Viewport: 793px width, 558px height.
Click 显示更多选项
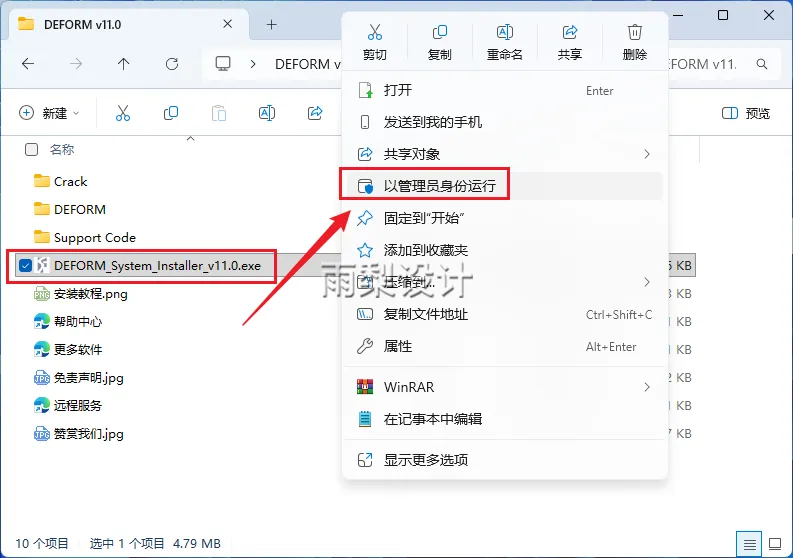pyautogui.click(x=505, y=460)
